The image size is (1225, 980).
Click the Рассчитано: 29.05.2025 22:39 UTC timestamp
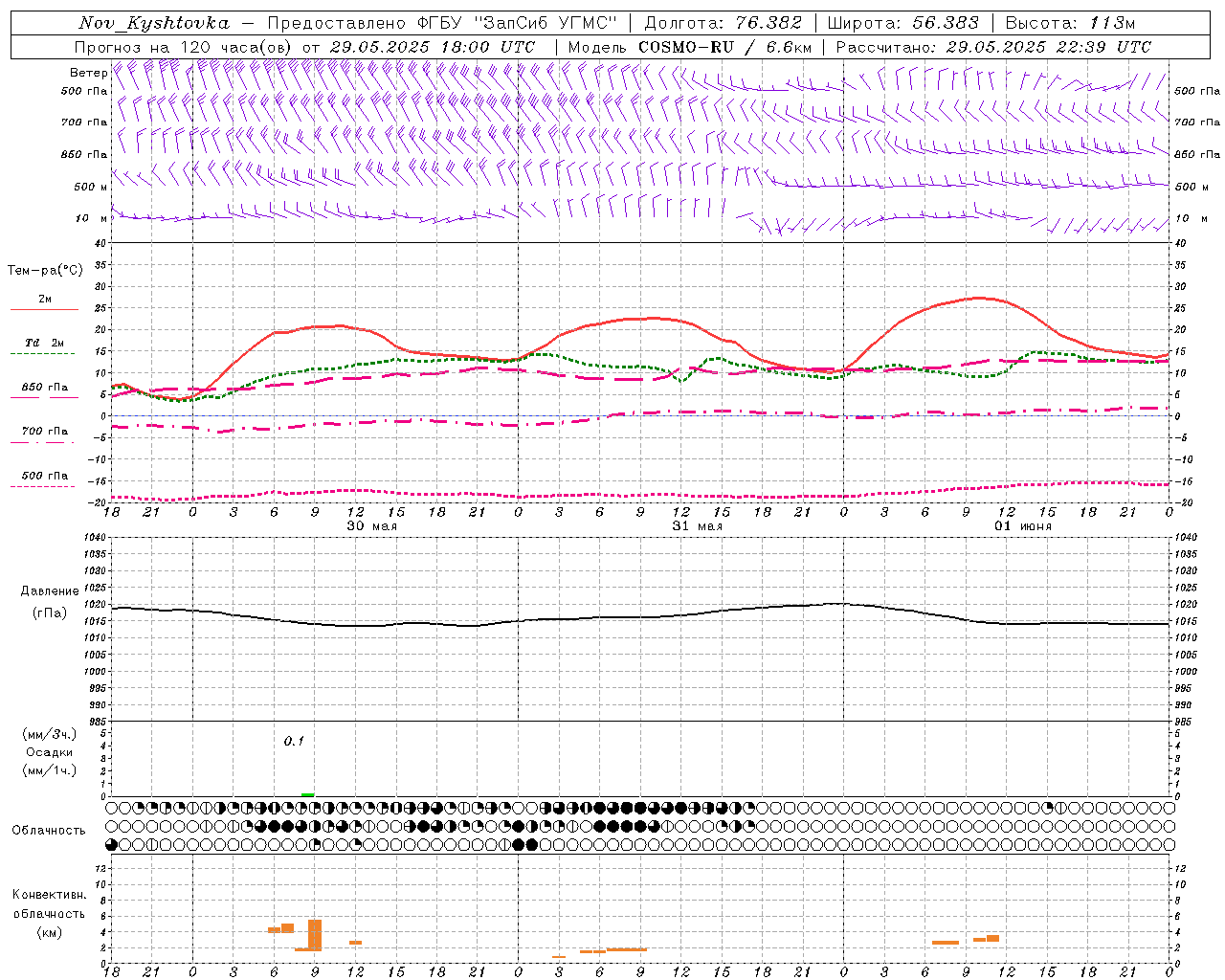tap(993, 47)
